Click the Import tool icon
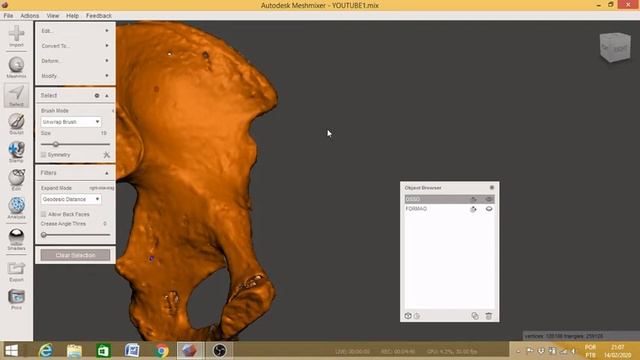The image size is (640, 360). [x=16, y=36]
